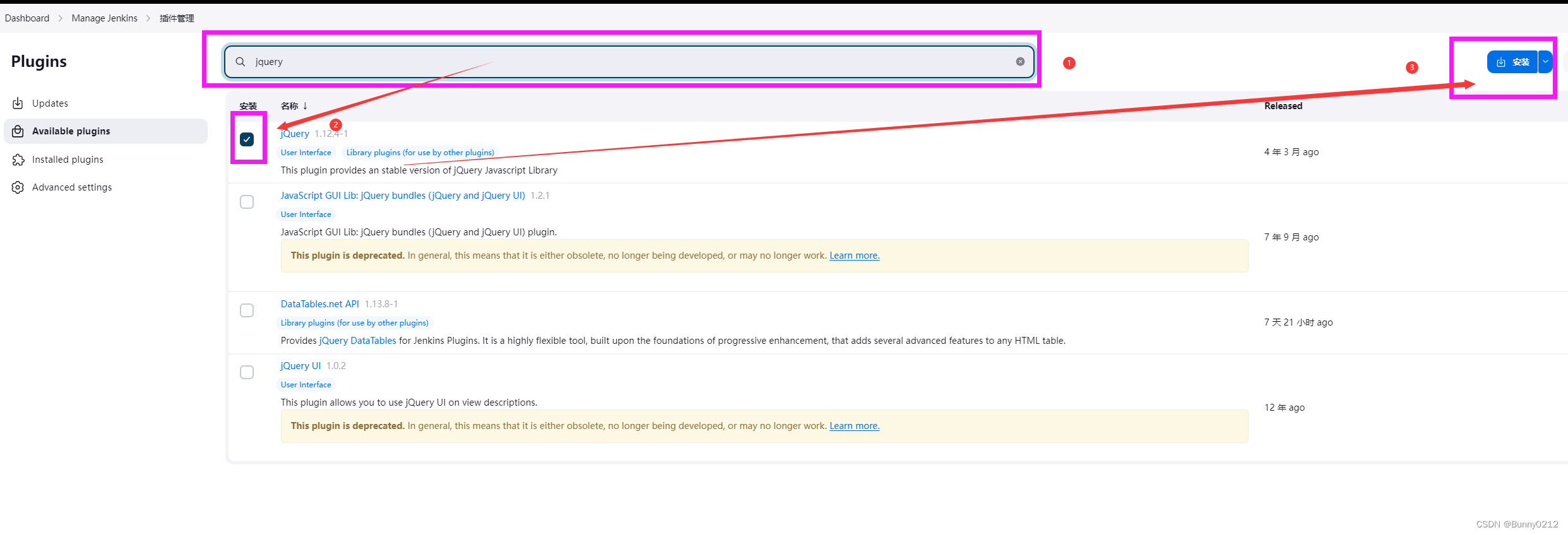
Task: Focus the plugin search field
Action: [629, 62]
